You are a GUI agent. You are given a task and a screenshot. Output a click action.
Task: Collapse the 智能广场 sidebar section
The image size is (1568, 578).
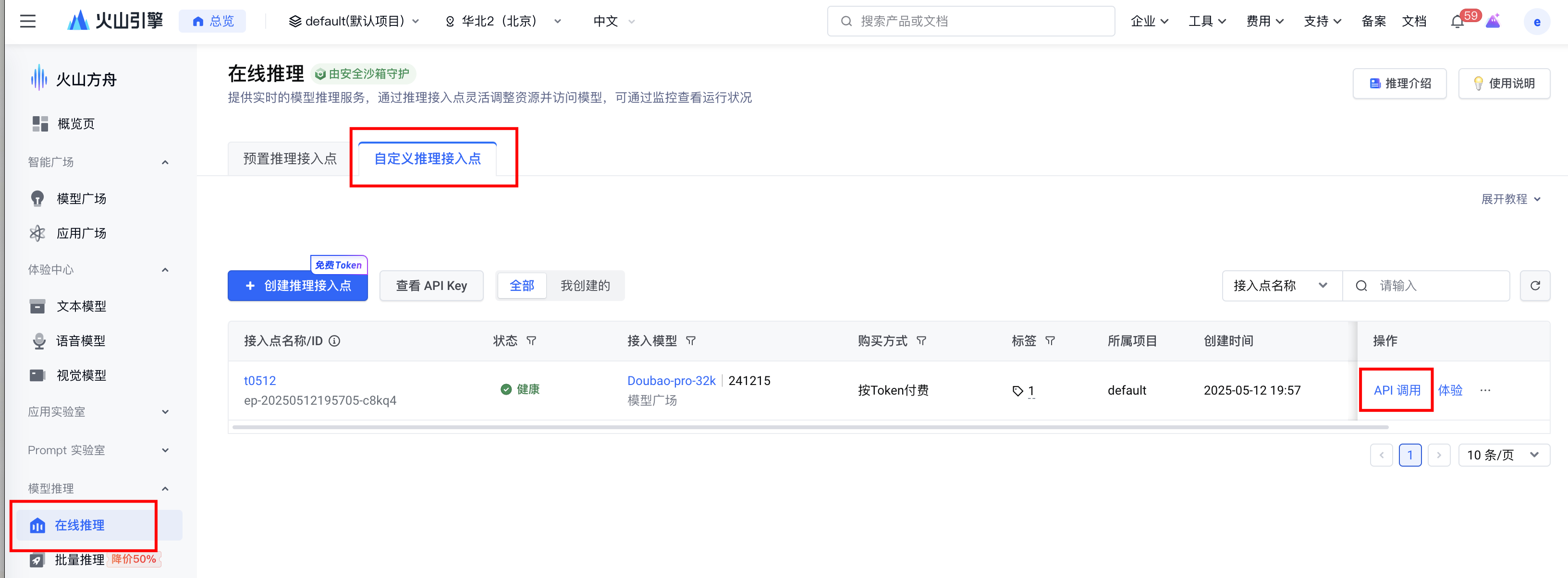(x=165, y=162)
